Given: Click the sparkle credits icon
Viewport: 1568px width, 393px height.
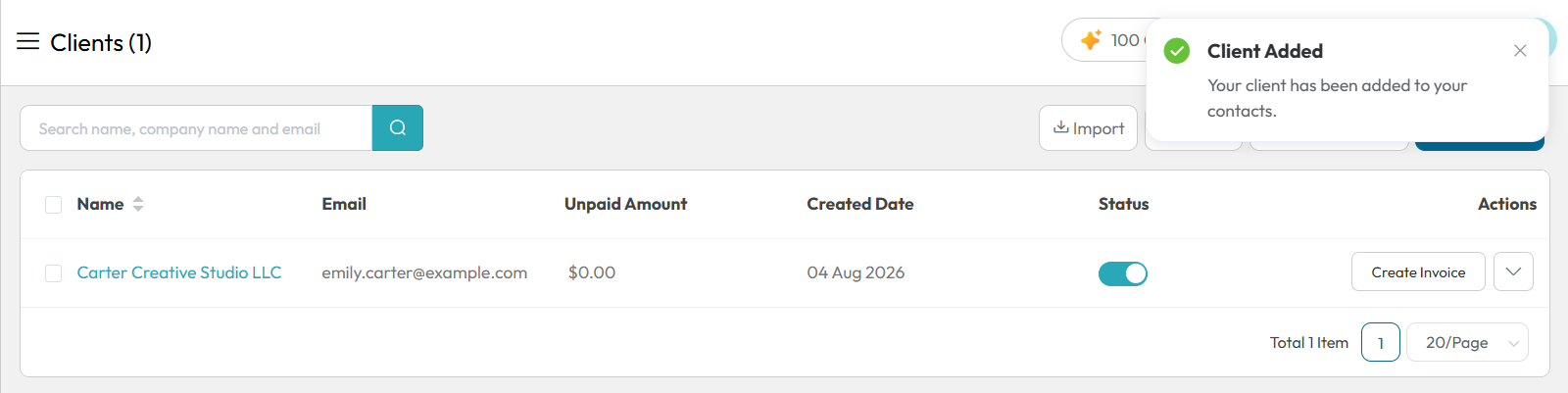Looking at the screenshot, I should click(1091, 40).
